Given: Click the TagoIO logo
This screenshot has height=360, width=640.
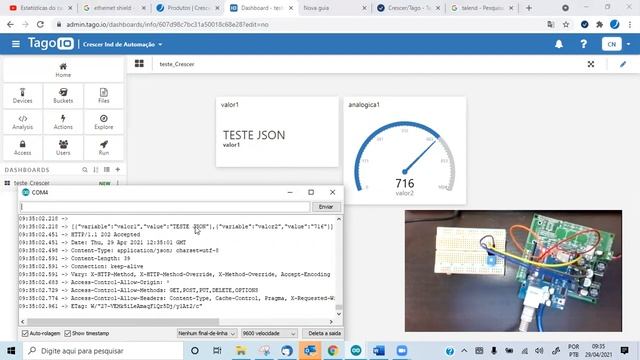Looking at the screenshot, I should [51, 44].
